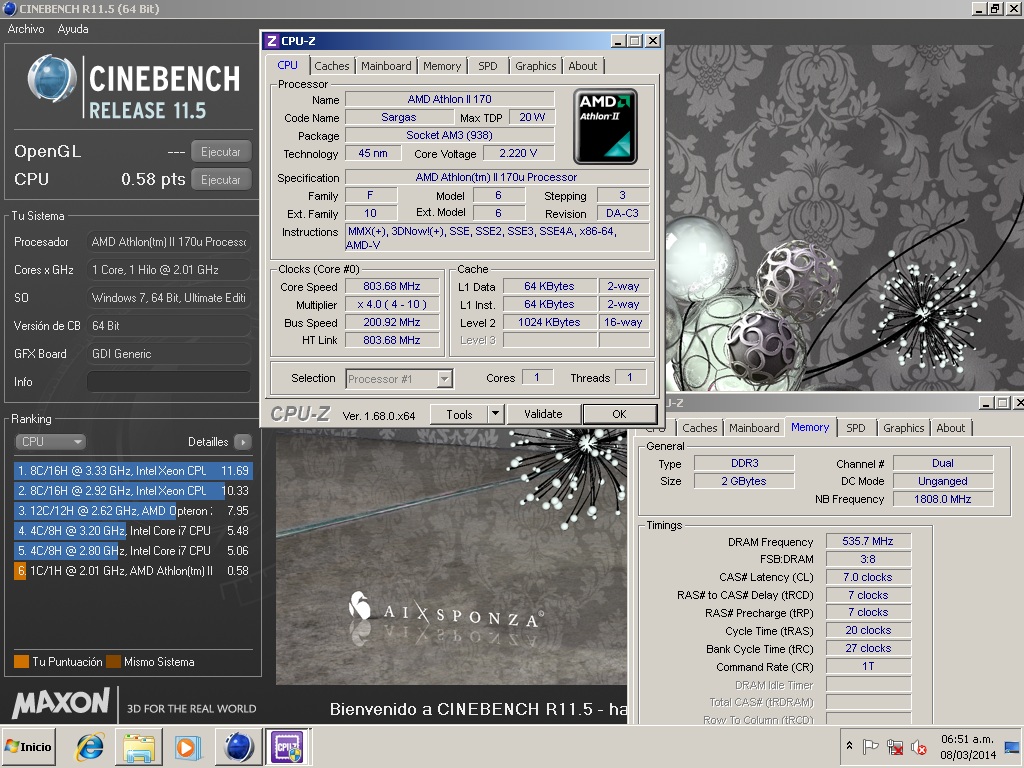The height and width of the screenshot is (768, 1024).
Task: Switch to SPD tab in front CPU-Z
Action: pos(488,66)
